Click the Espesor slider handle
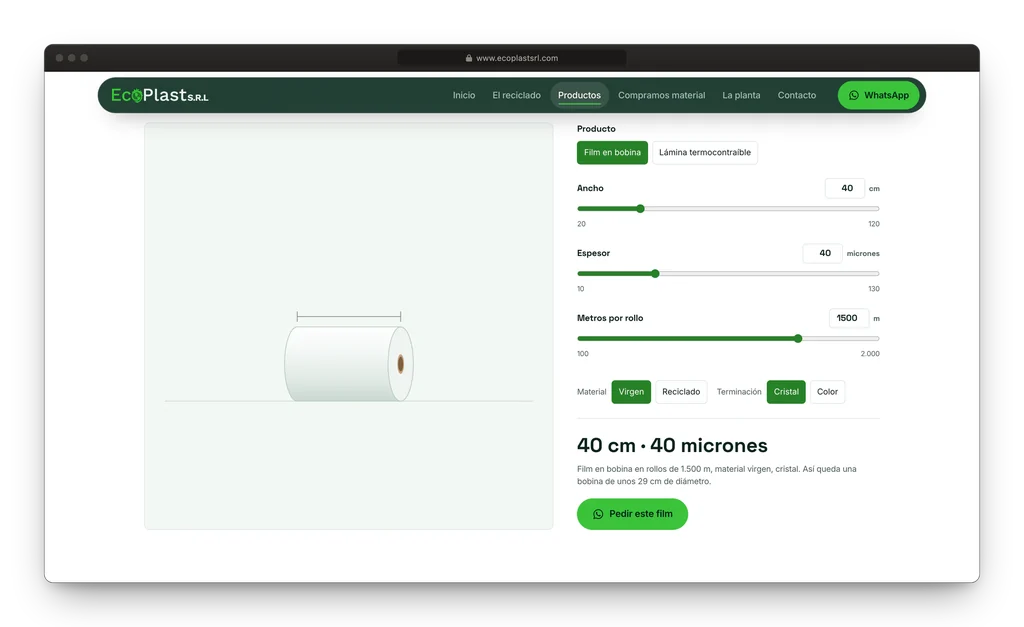Viewport: 1024px width, 627px height. tap(655, 274)
